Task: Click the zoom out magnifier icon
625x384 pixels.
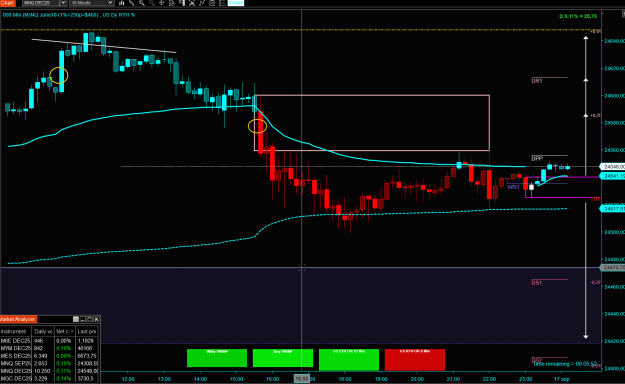Action: [x=151, y=3]
